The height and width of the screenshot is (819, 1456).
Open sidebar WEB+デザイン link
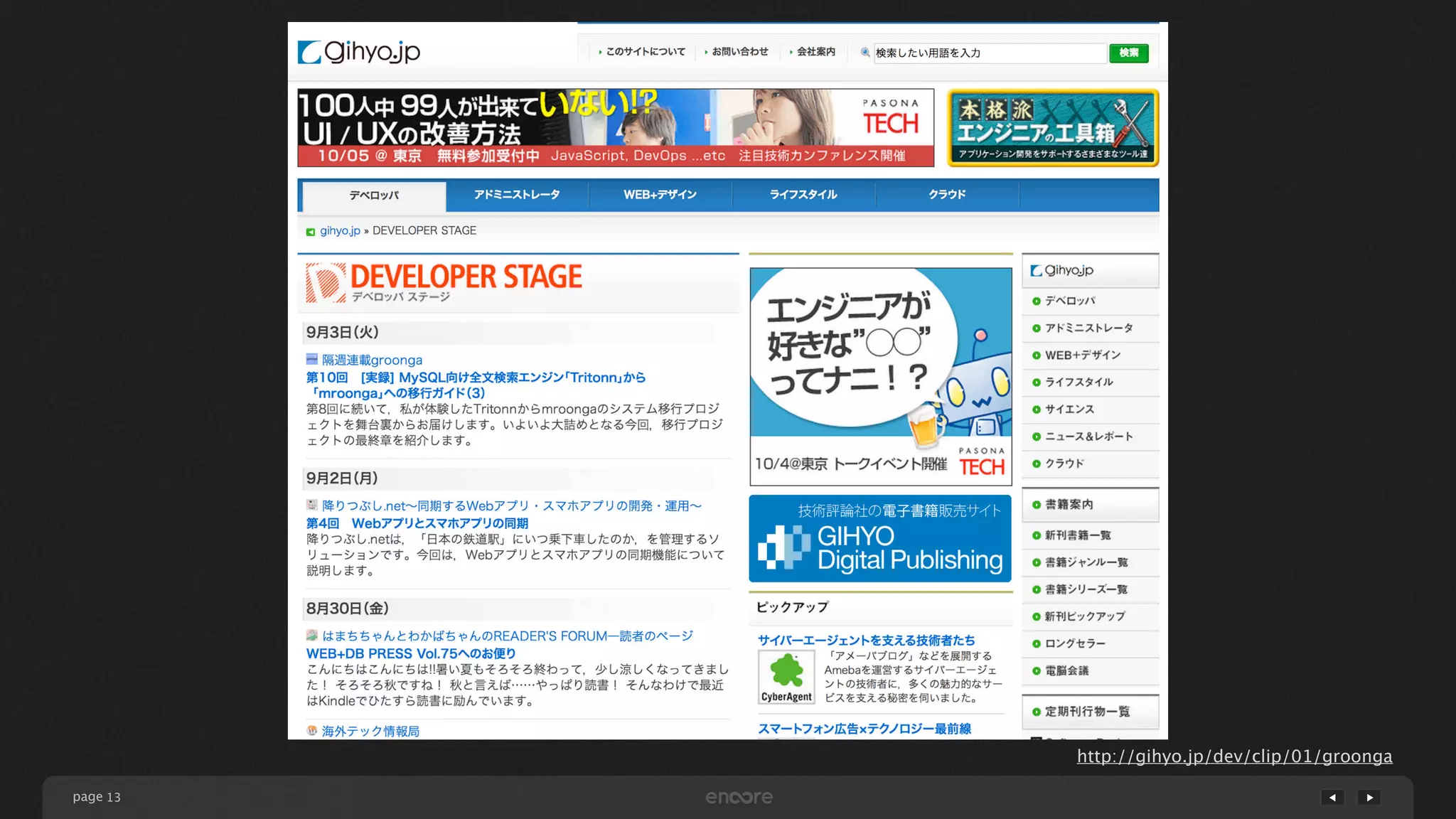[x=1083, y=355]
